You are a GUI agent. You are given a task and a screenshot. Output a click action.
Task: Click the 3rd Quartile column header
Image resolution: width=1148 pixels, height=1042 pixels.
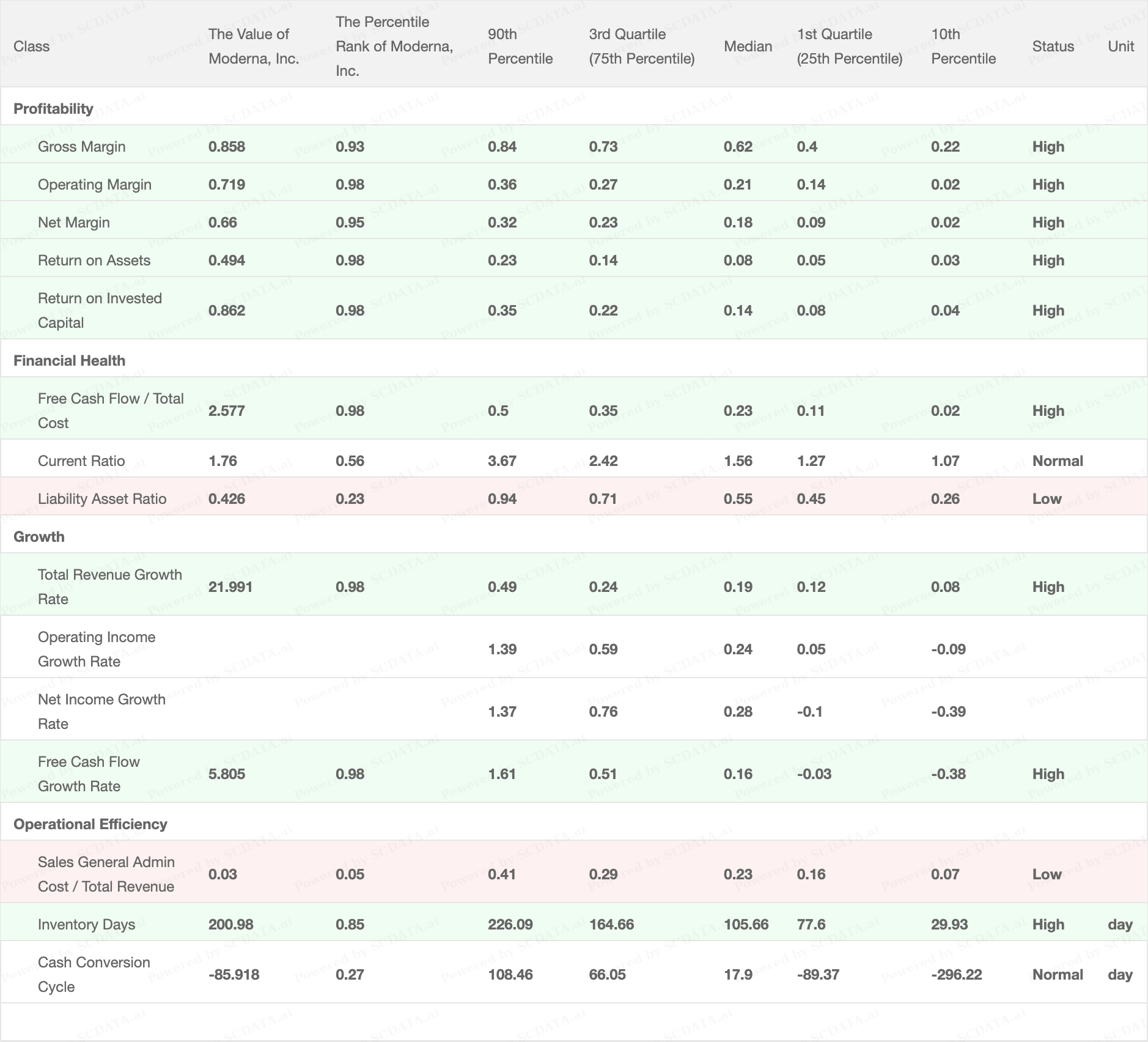point(642,46)
